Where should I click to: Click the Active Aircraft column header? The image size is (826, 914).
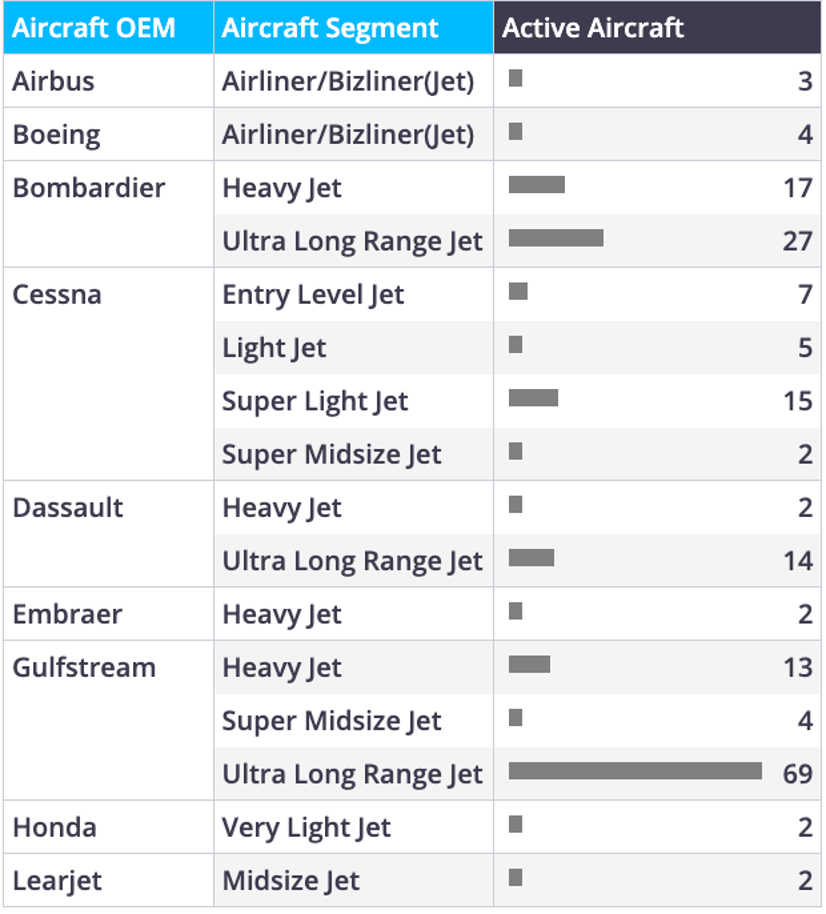(657, 27)
